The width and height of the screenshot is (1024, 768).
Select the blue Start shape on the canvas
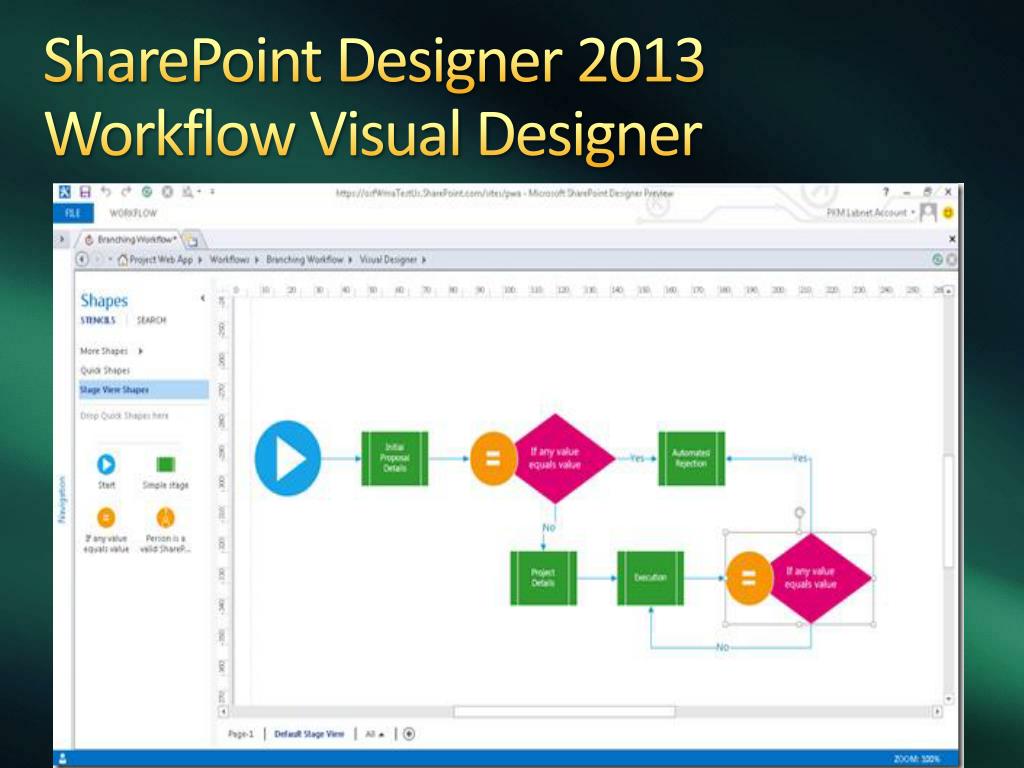[288, 458]
